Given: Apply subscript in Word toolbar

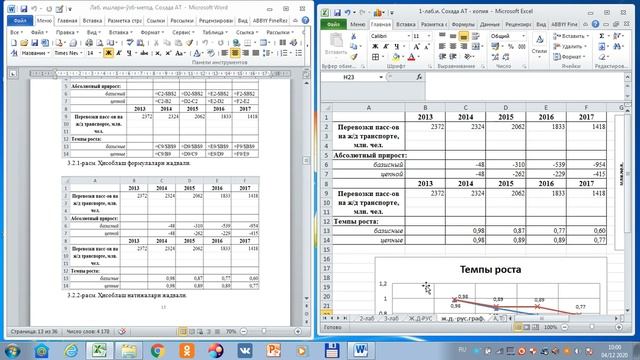Looking at the screenshot, I should coord(158,53).
